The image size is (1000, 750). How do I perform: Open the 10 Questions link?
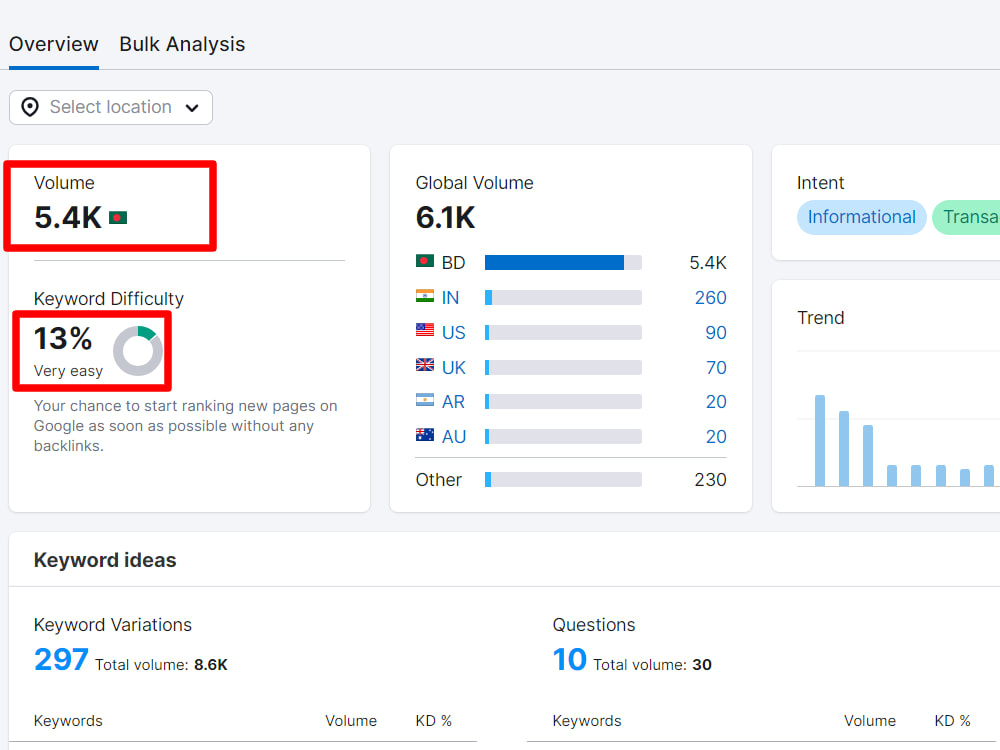(570, 659)
